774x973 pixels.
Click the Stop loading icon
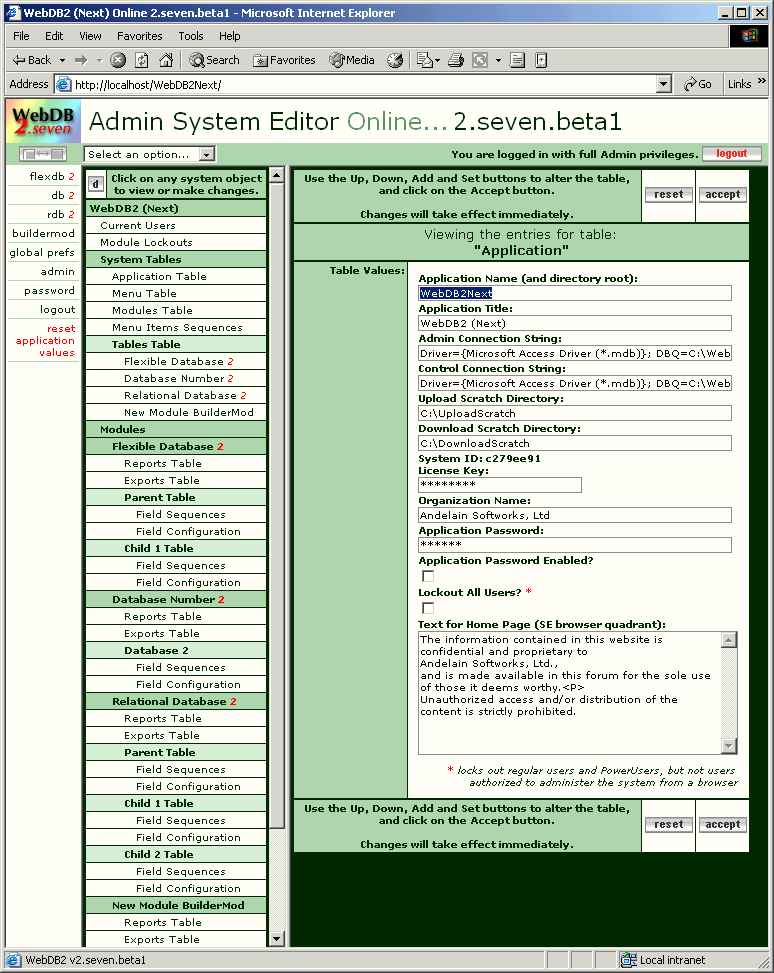118,60
